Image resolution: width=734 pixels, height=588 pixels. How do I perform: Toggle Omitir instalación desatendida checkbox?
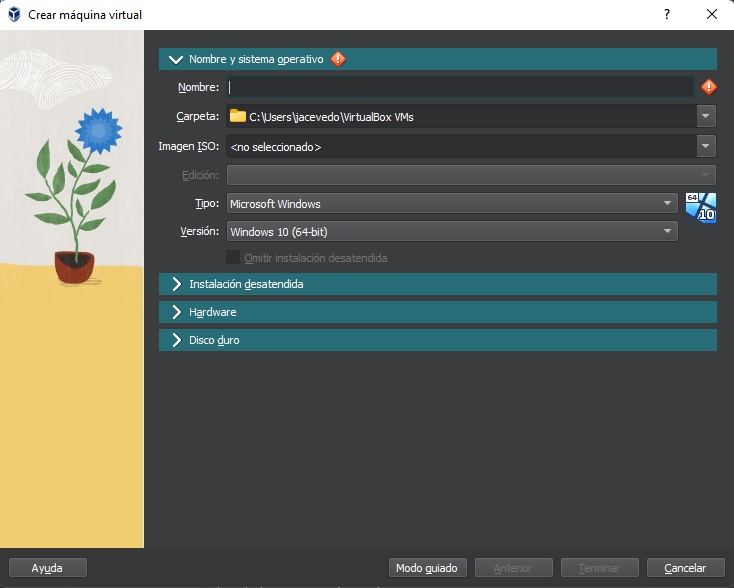tap(233, 258)
